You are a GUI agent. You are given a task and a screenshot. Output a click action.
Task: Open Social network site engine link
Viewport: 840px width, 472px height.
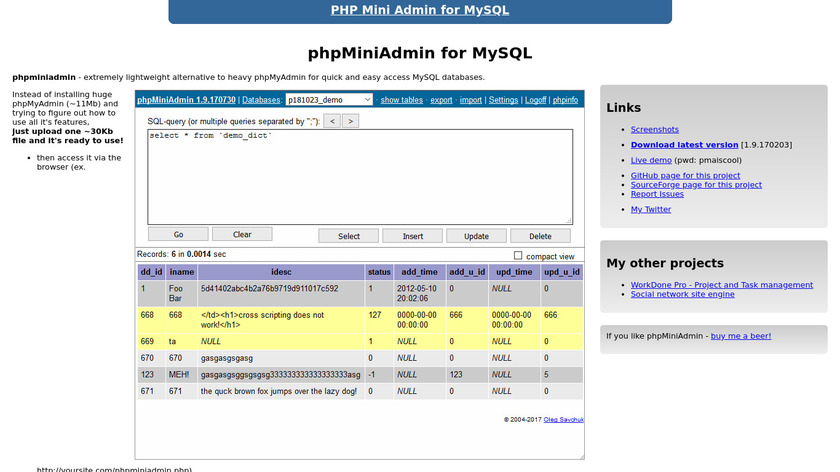click(x=682, y=294)
